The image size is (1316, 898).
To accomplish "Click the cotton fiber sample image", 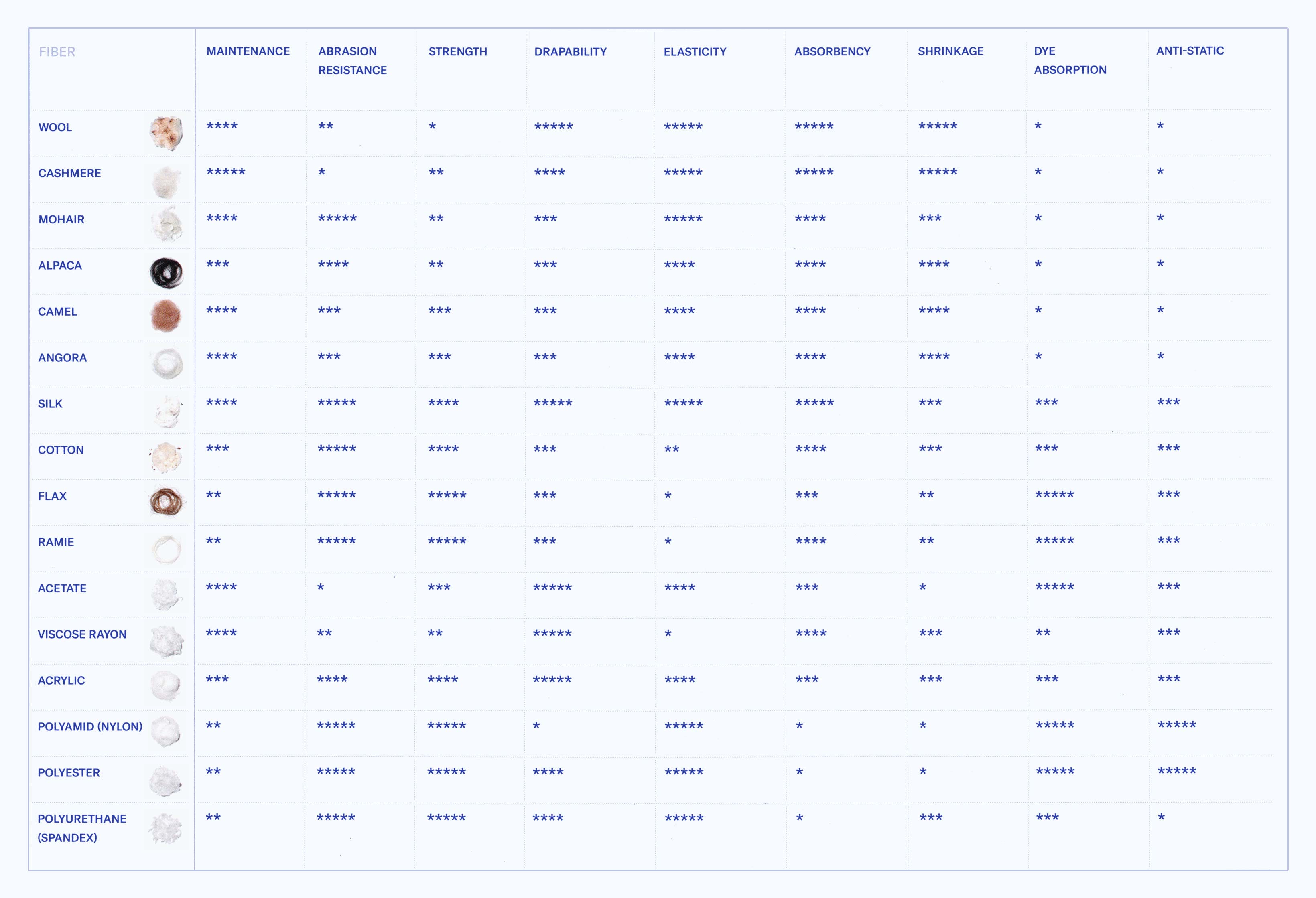I will click(166, 458).
